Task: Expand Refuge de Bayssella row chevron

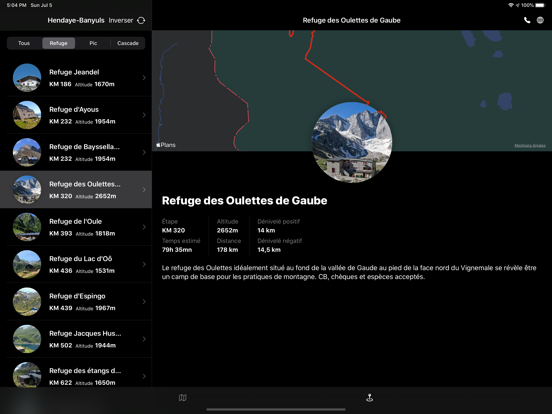Action: pyautogui.click(x=144, y=152)
